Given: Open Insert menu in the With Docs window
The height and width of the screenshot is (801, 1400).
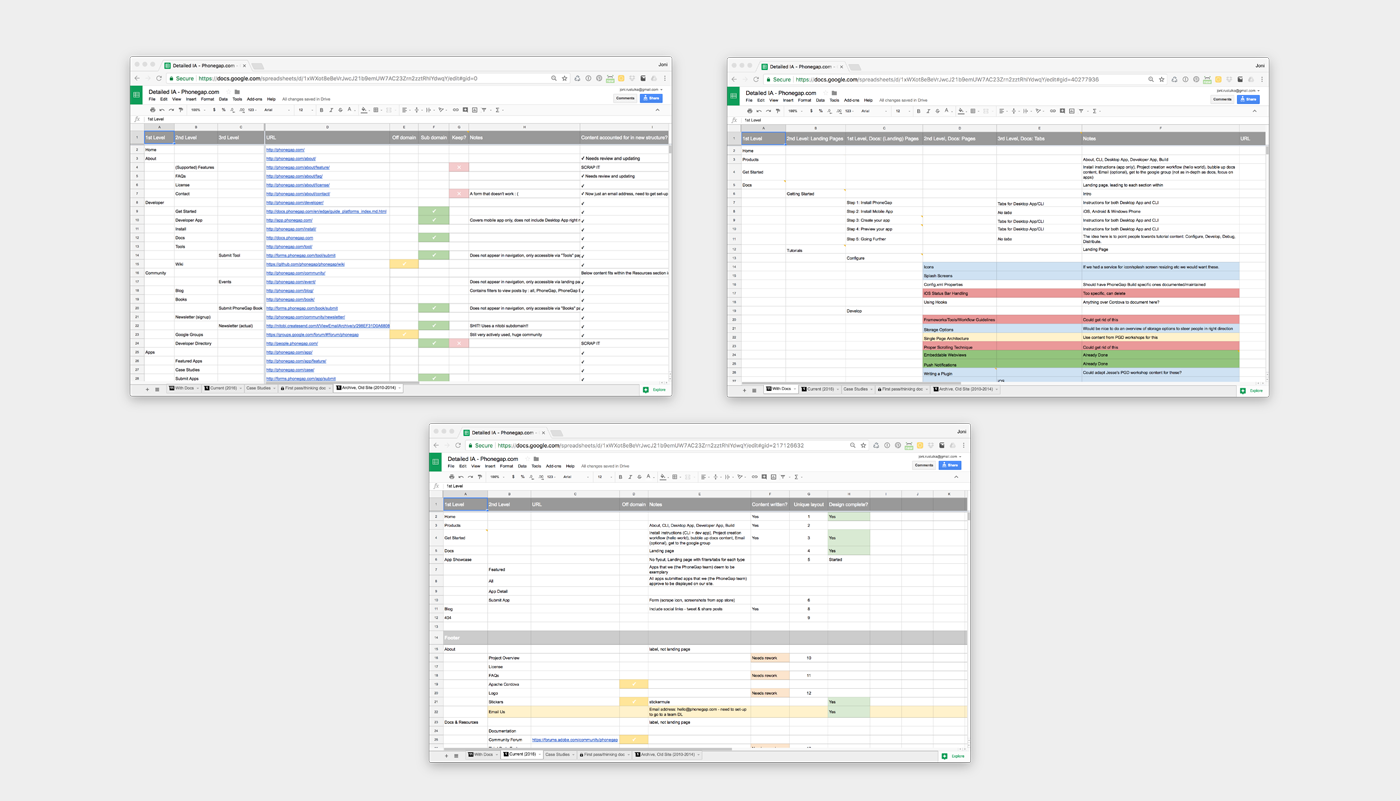Looking at the screenshot, I should click(x=788, y=100).
